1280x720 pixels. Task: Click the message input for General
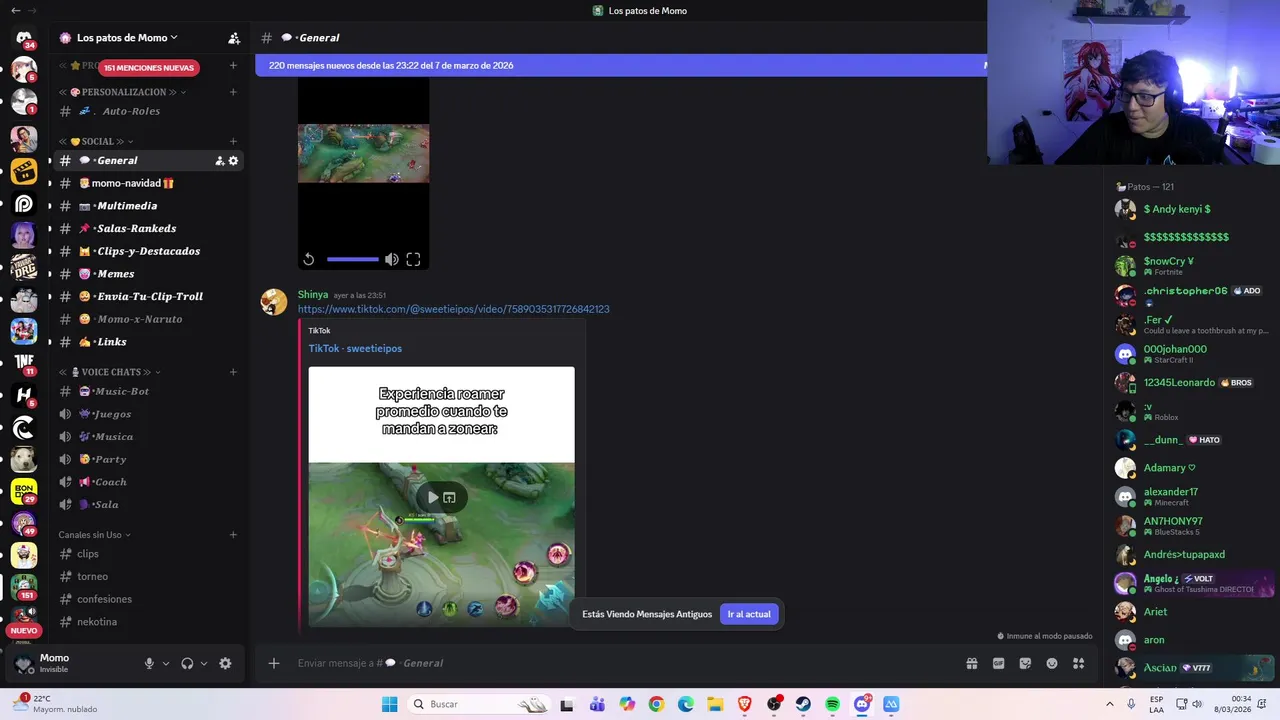click(620, 663)
